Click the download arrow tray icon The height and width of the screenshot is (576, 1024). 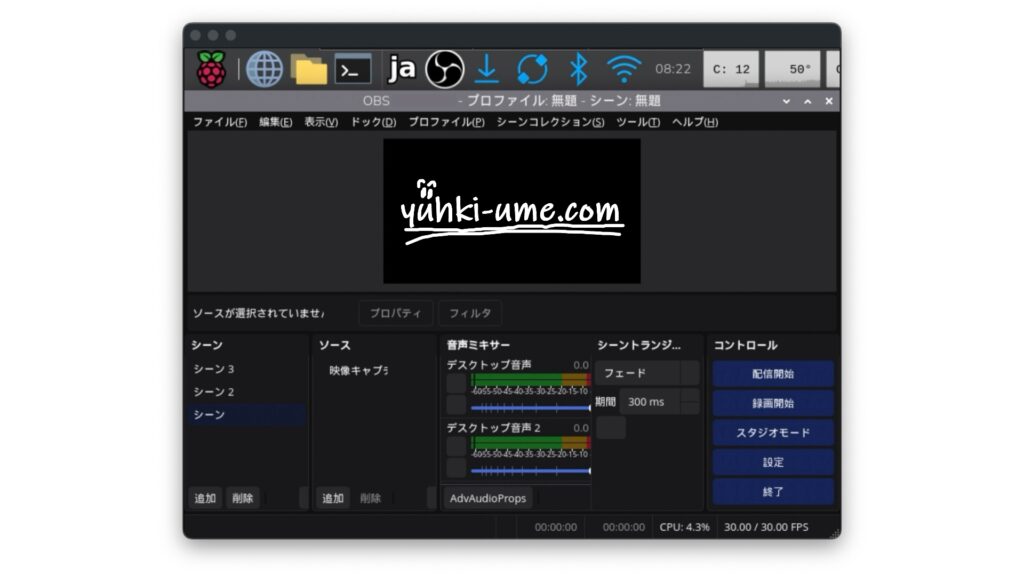pyautogui.click(x=486, y=69)
